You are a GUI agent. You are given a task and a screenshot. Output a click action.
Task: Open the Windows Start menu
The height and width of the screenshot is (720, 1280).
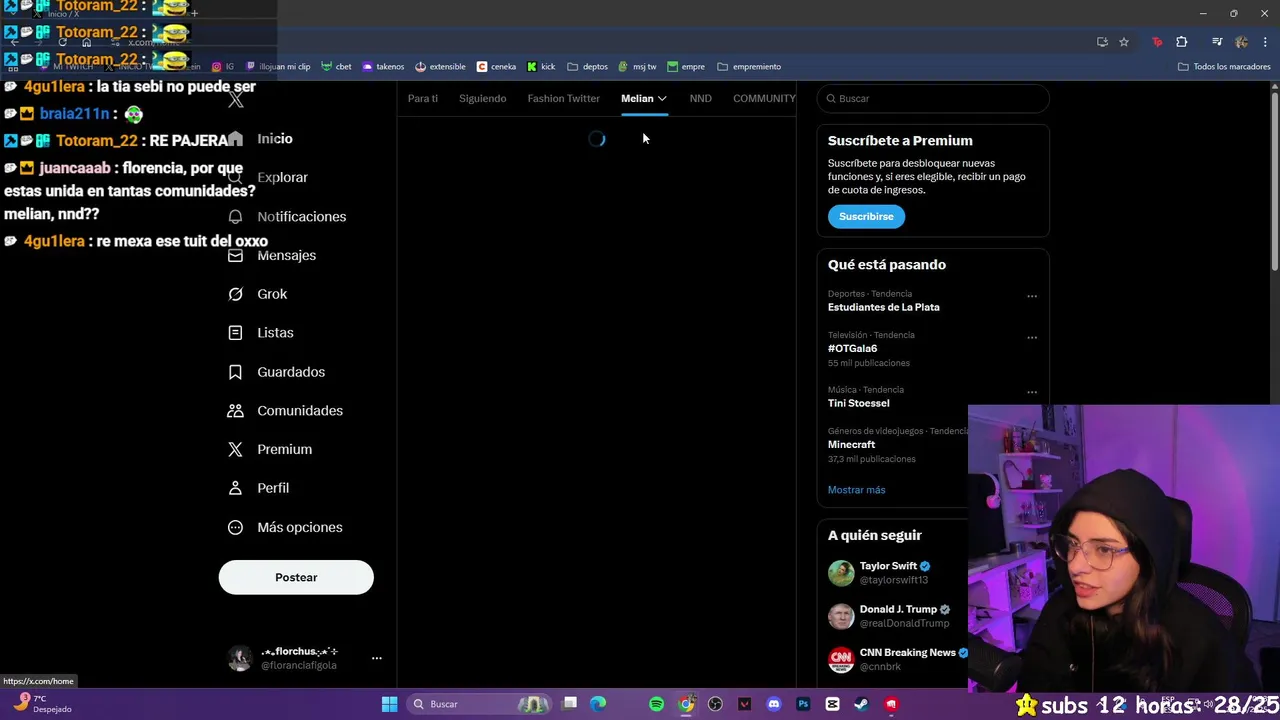pyautogui.click(x=389, y=704)
